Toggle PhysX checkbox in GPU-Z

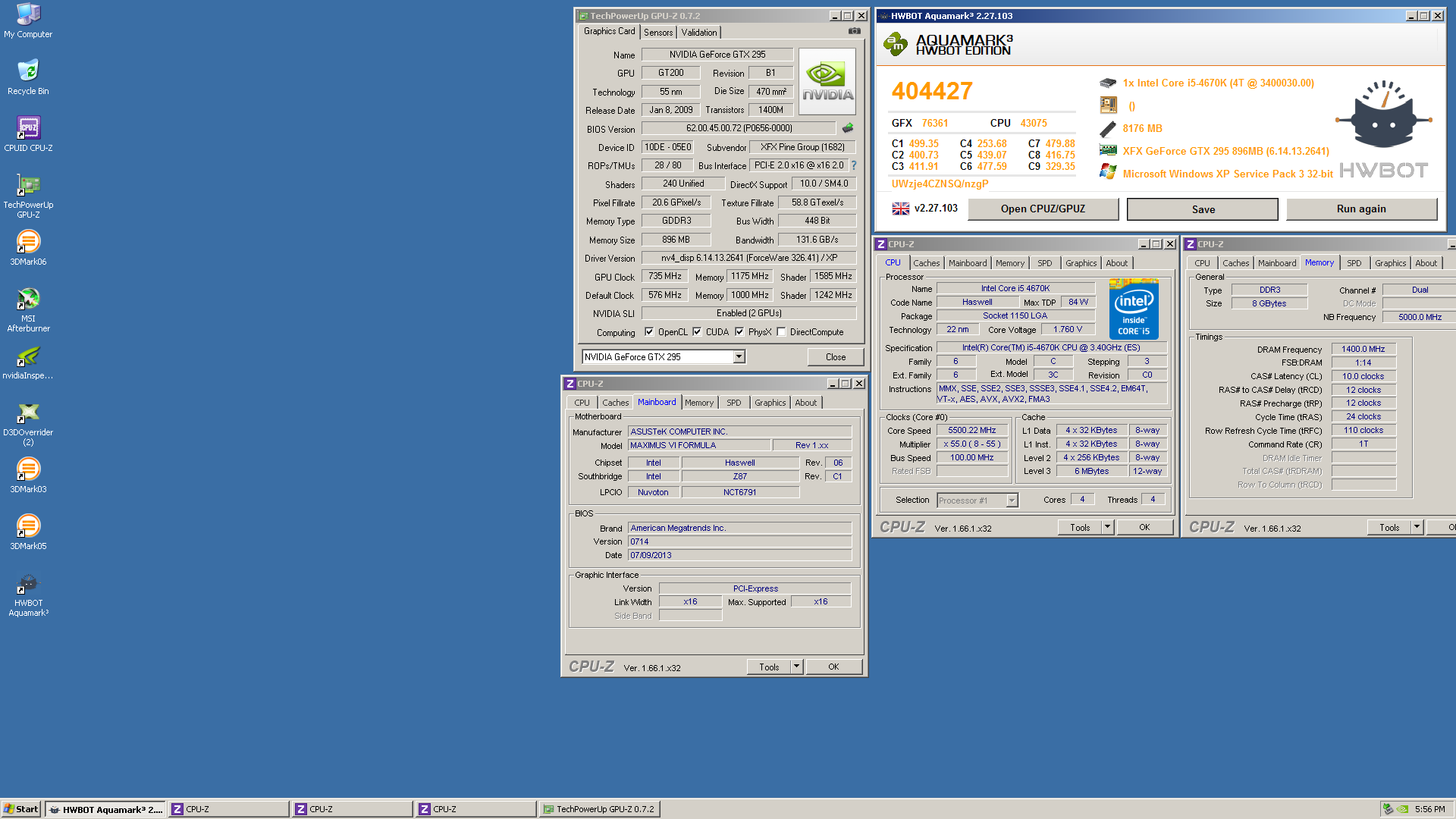[x=739, y=331]
